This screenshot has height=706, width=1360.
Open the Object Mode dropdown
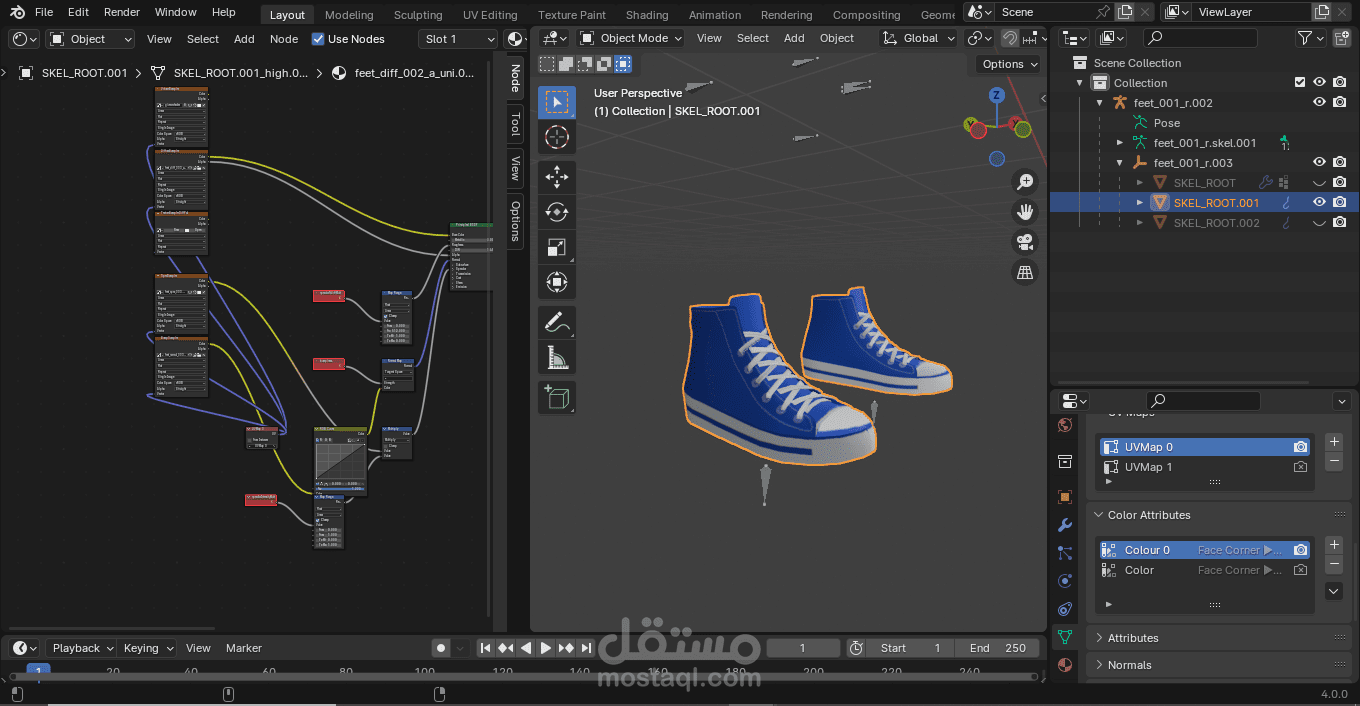point(631,38)
